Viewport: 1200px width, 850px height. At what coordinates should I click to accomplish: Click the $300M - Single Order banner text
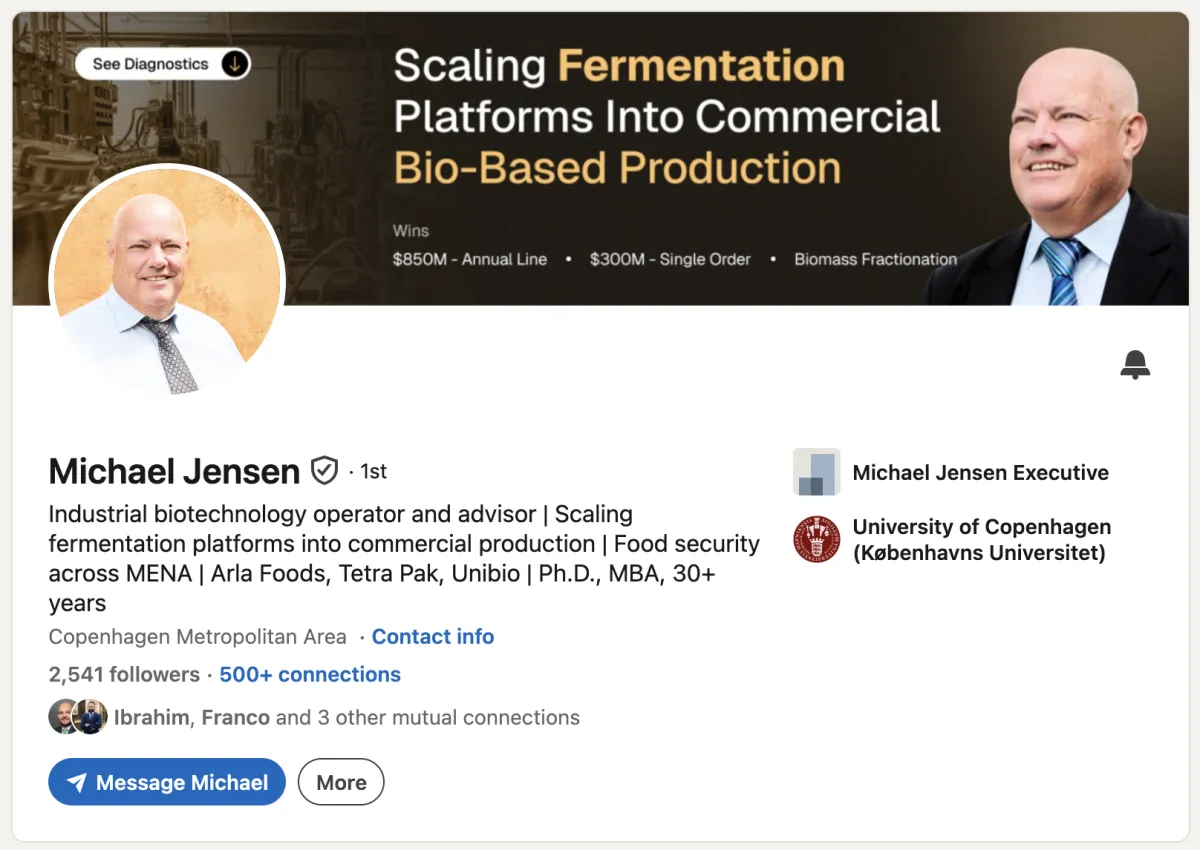coord(670,259)
